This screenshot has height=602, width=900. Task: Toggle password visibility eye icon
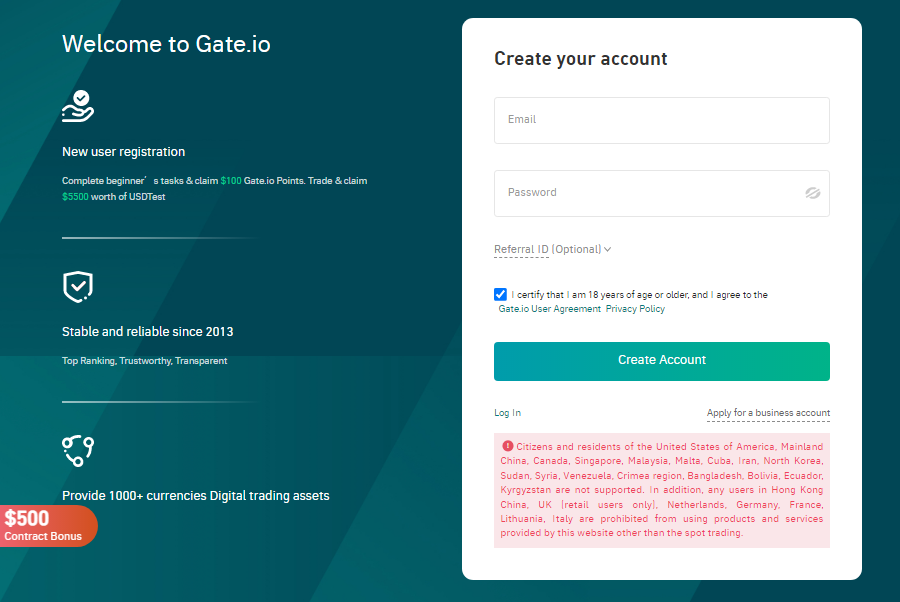[812, 193]
